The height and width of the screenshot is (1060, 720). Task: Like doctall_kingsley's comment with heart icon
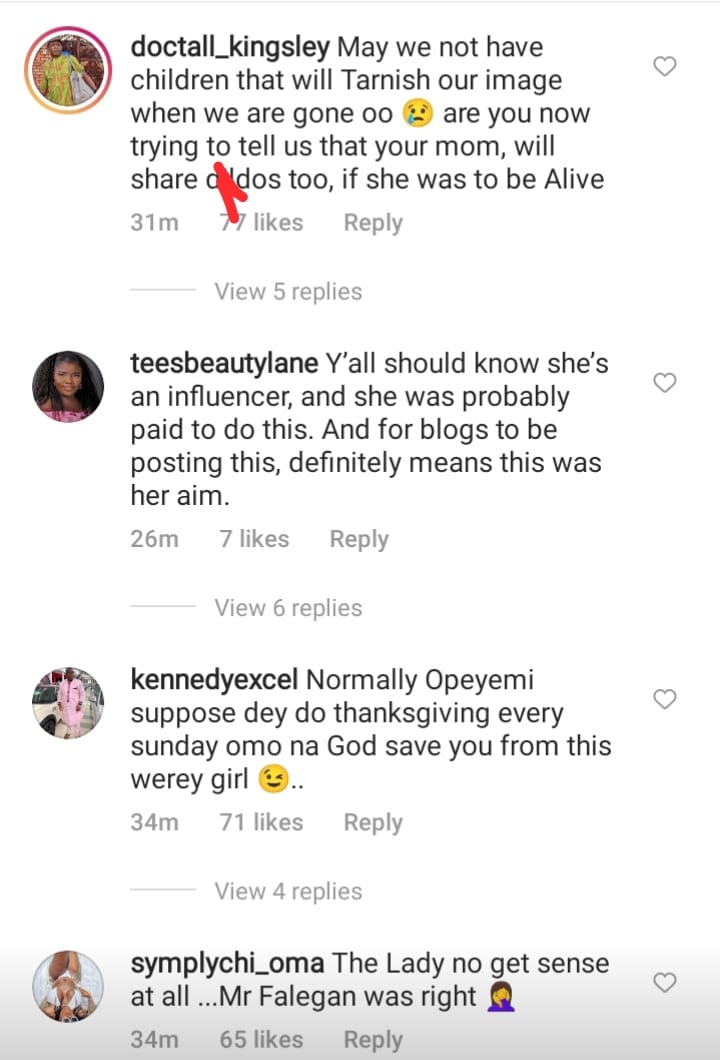665,67
